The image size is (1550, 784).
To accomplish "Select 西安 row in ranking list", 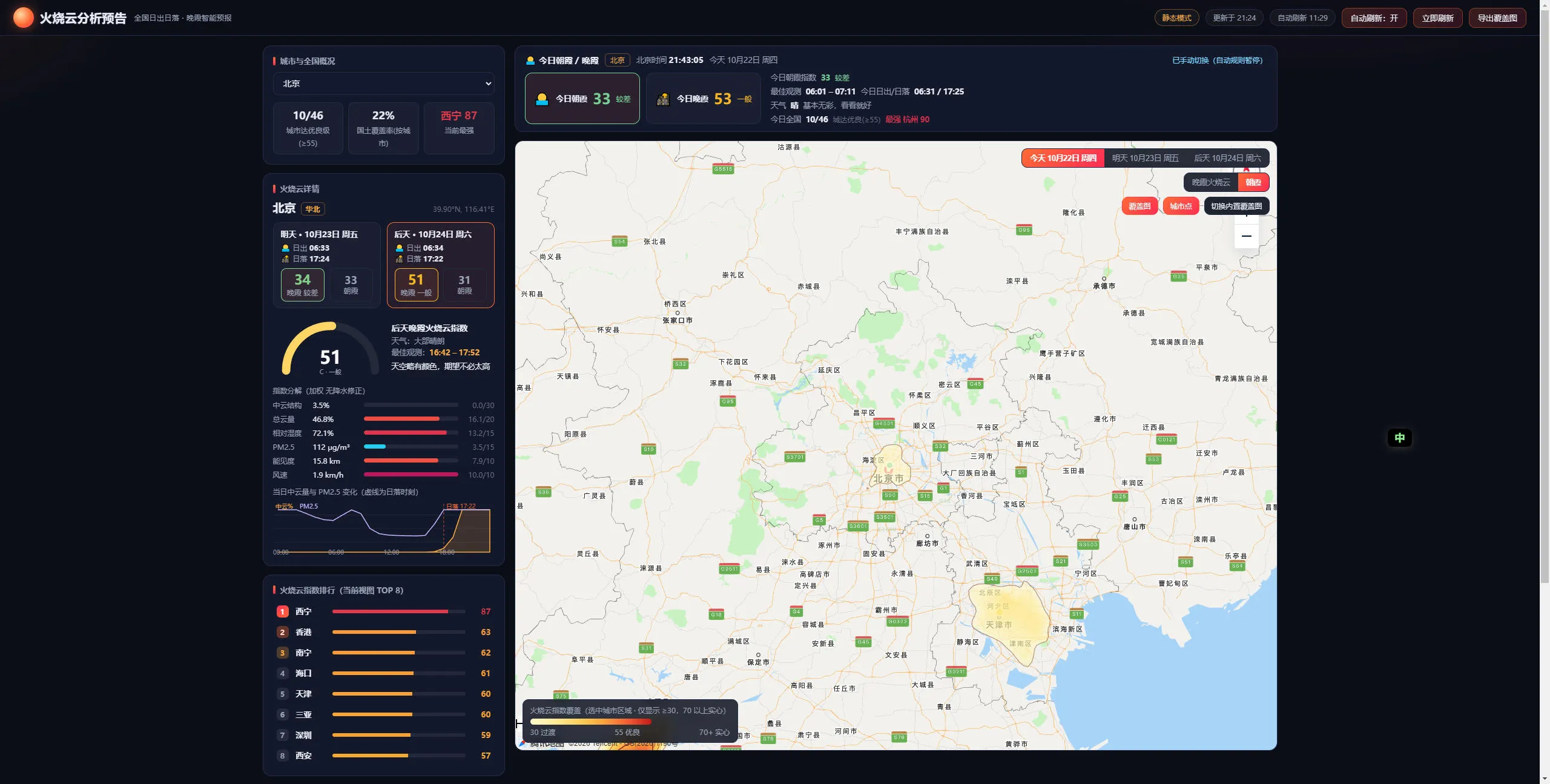I will click(x=384, y=756).
